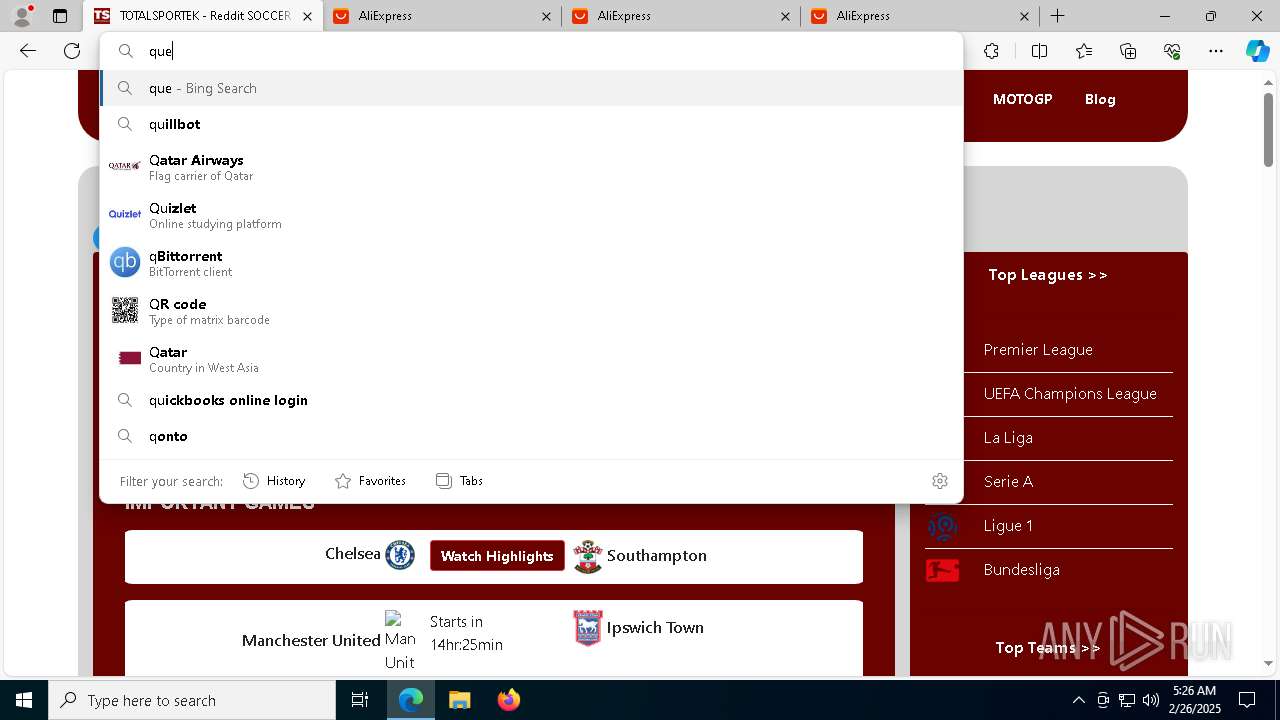Click the Ipswich Town club crest
This screenshot has width=1280, height=720.
[588, 628]
